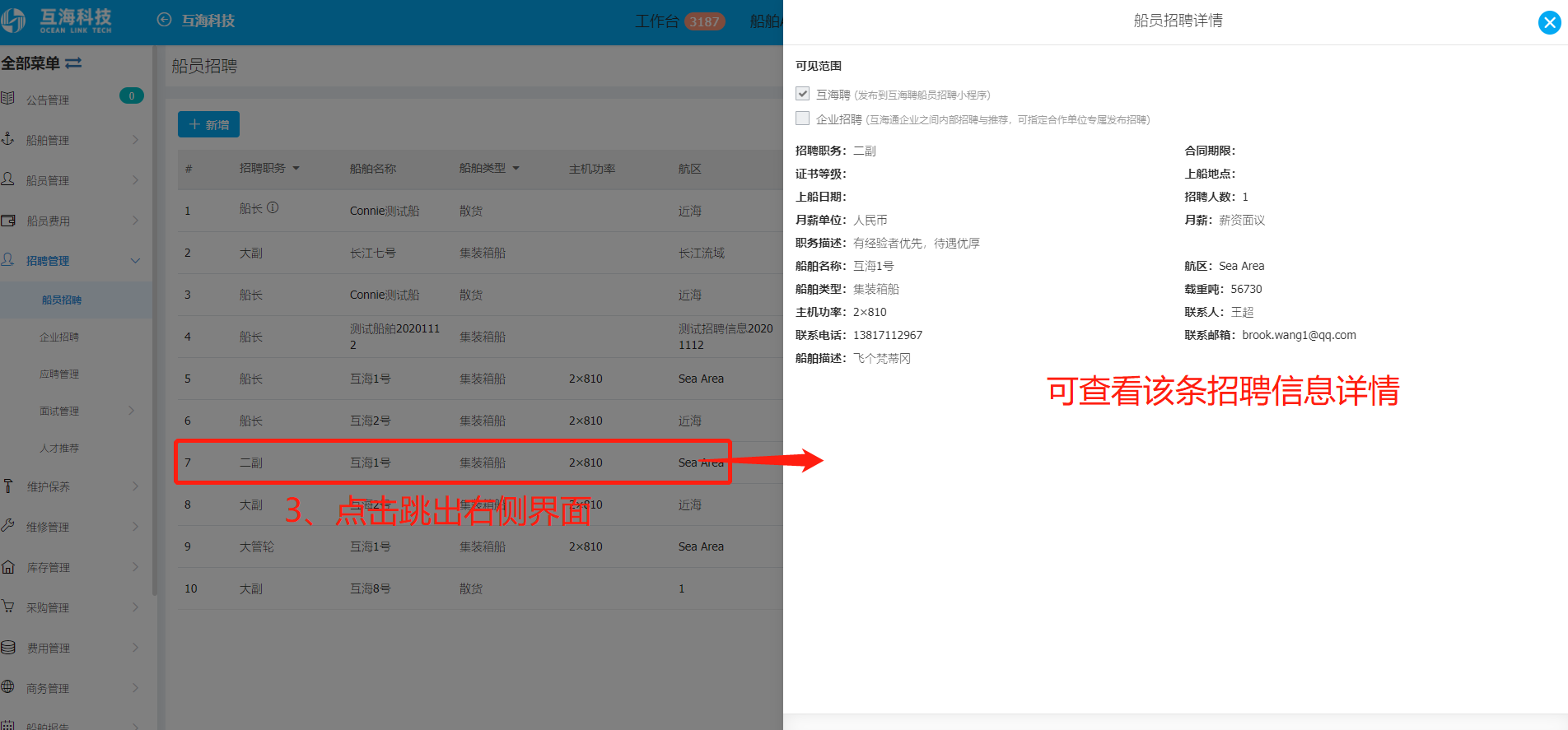Open the 工作台 top navigation tab

pos(656,21)
